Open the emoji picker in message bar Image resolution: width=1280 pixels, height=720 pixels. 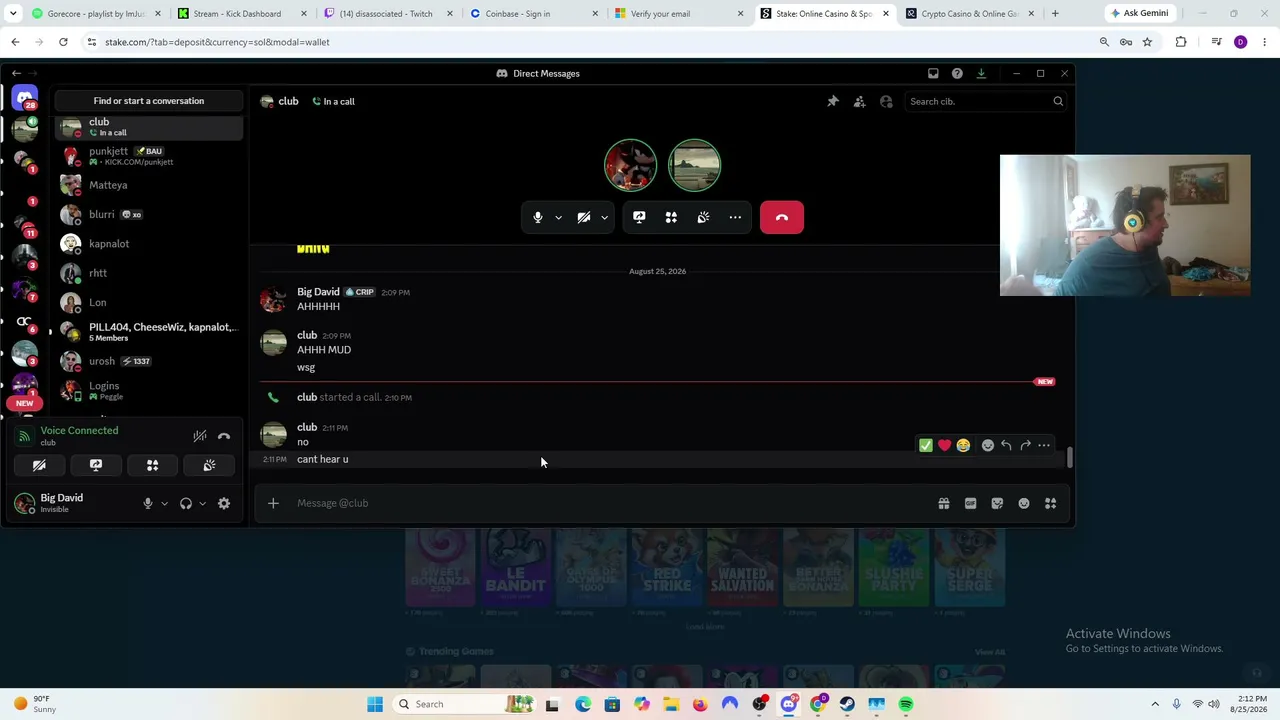(1024, 503)
